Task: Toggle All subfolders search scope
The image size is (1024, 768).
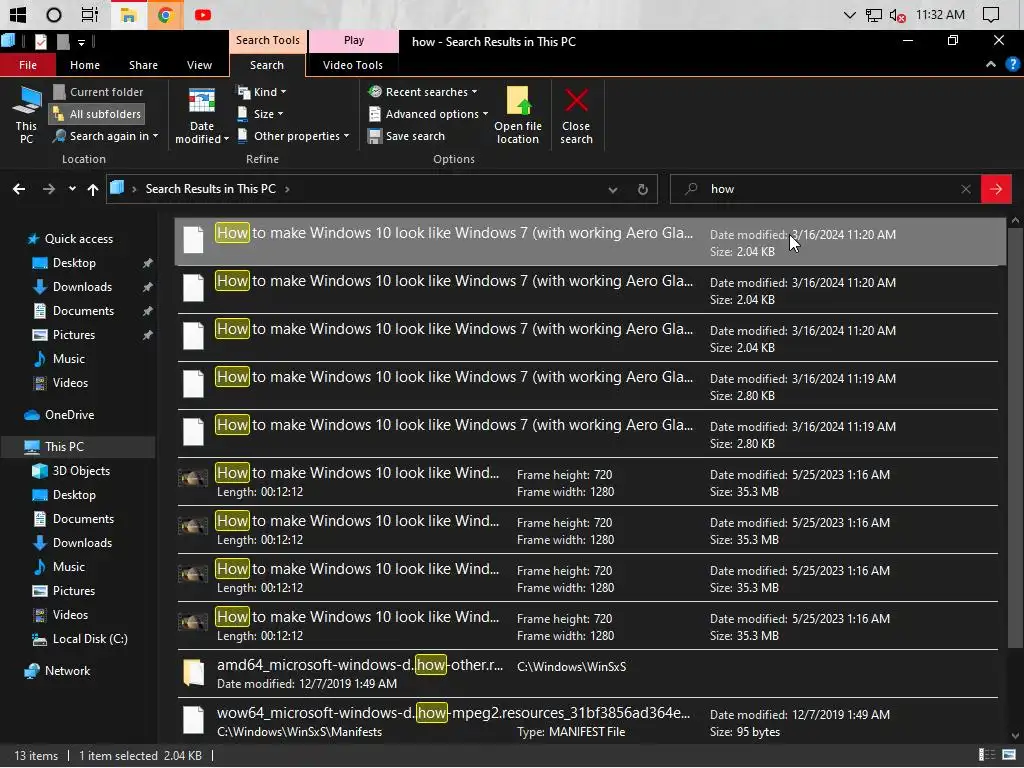Action: (97, 114)
